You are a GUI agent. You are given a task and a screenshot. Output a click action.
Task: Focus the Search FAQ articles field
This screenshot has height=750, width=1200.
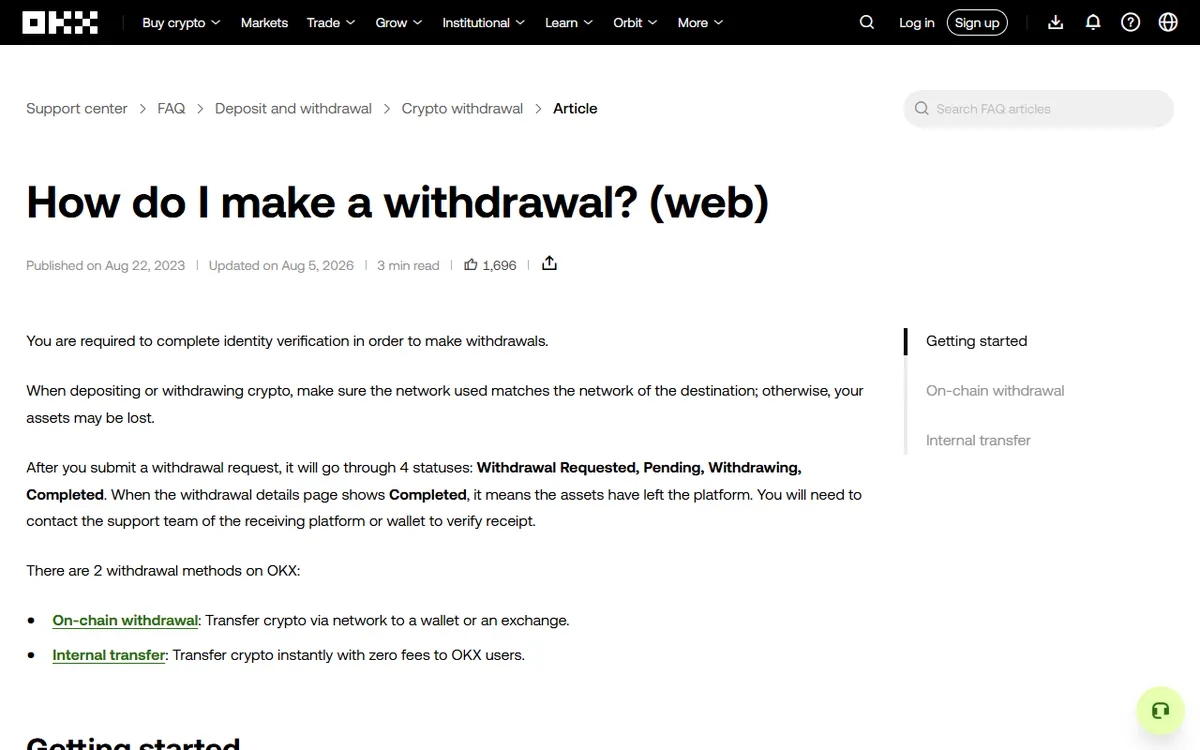pyautogui.click(x=1039, y=109)
